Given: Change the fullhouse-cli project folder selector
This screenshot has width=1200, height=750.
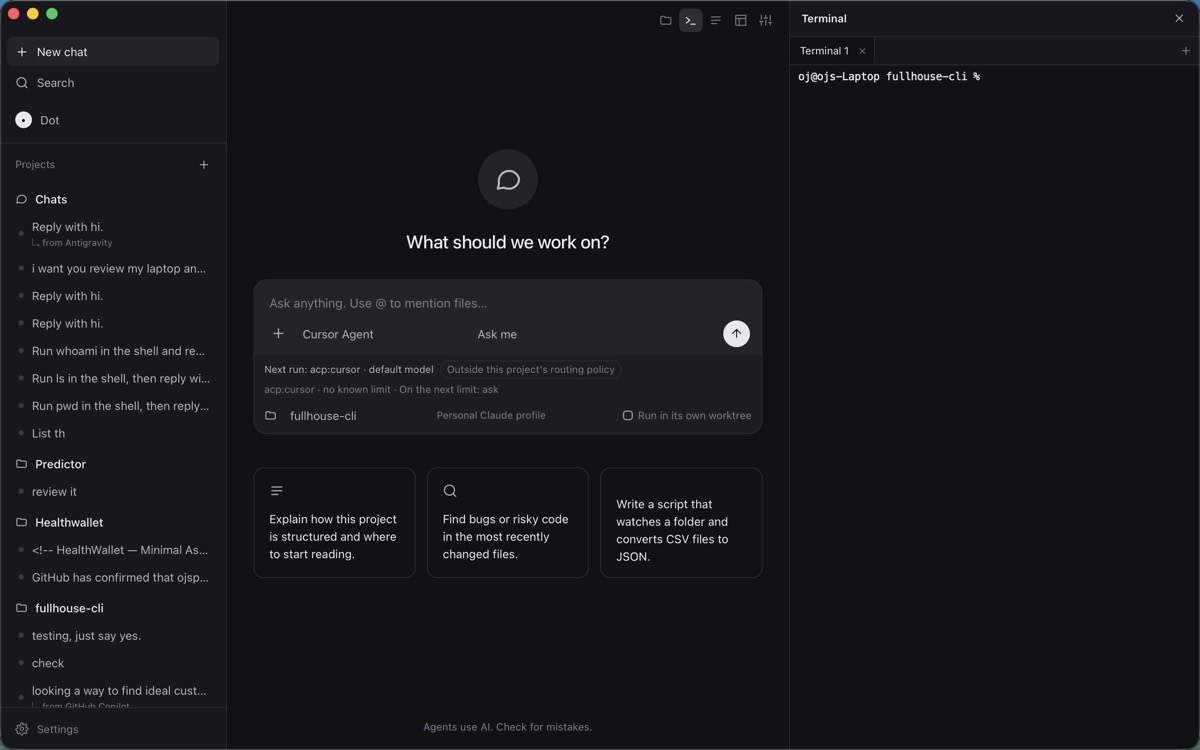Looking at the screenshot, I should coord(311,415).
